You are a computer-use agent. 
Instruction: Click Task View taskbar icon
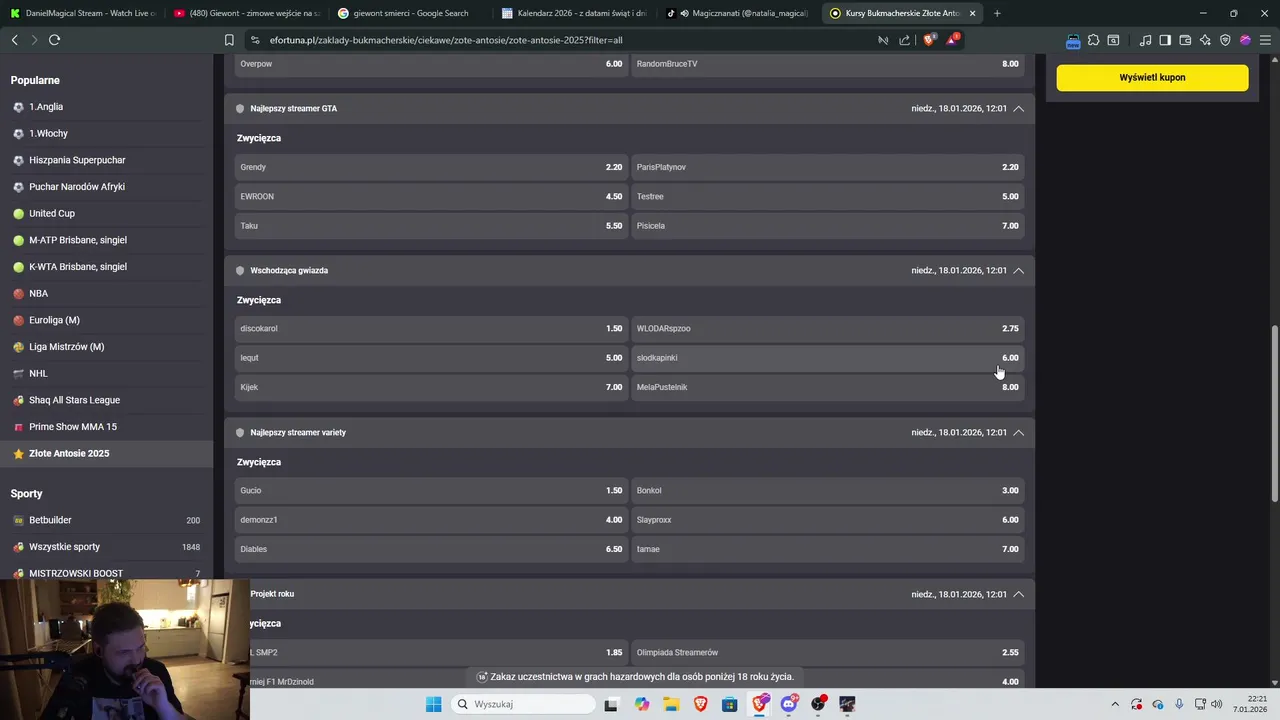click(611, 704)
